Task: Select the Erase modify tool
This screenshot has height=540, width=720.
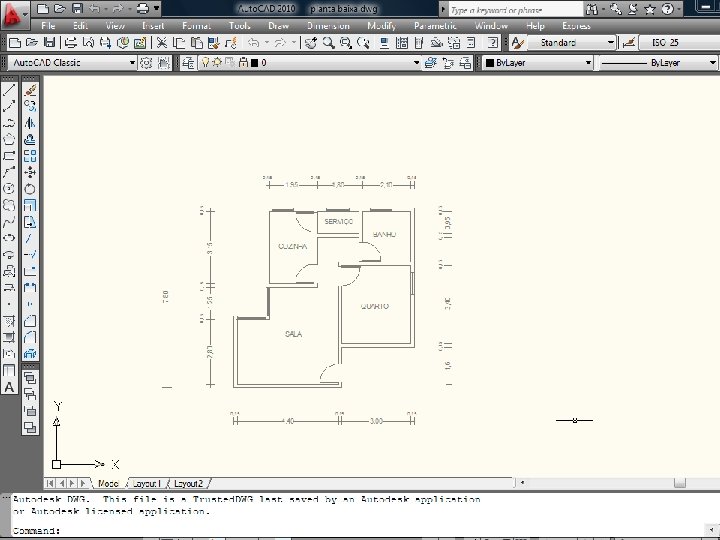Action: [x=30, y=90]
